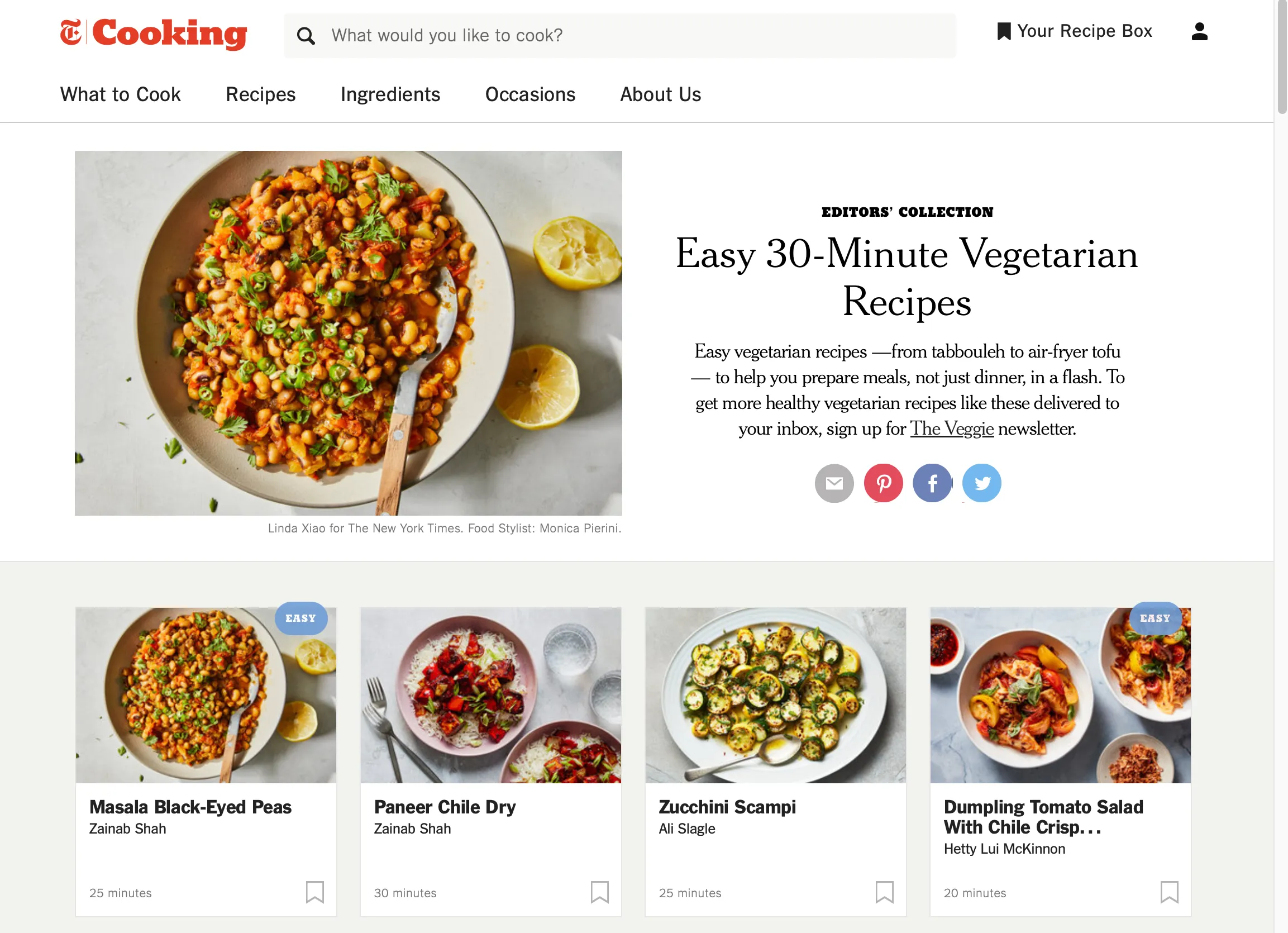Click the EASY badge on Masala Black-Eyed Peas

click(x=302, y=618)
